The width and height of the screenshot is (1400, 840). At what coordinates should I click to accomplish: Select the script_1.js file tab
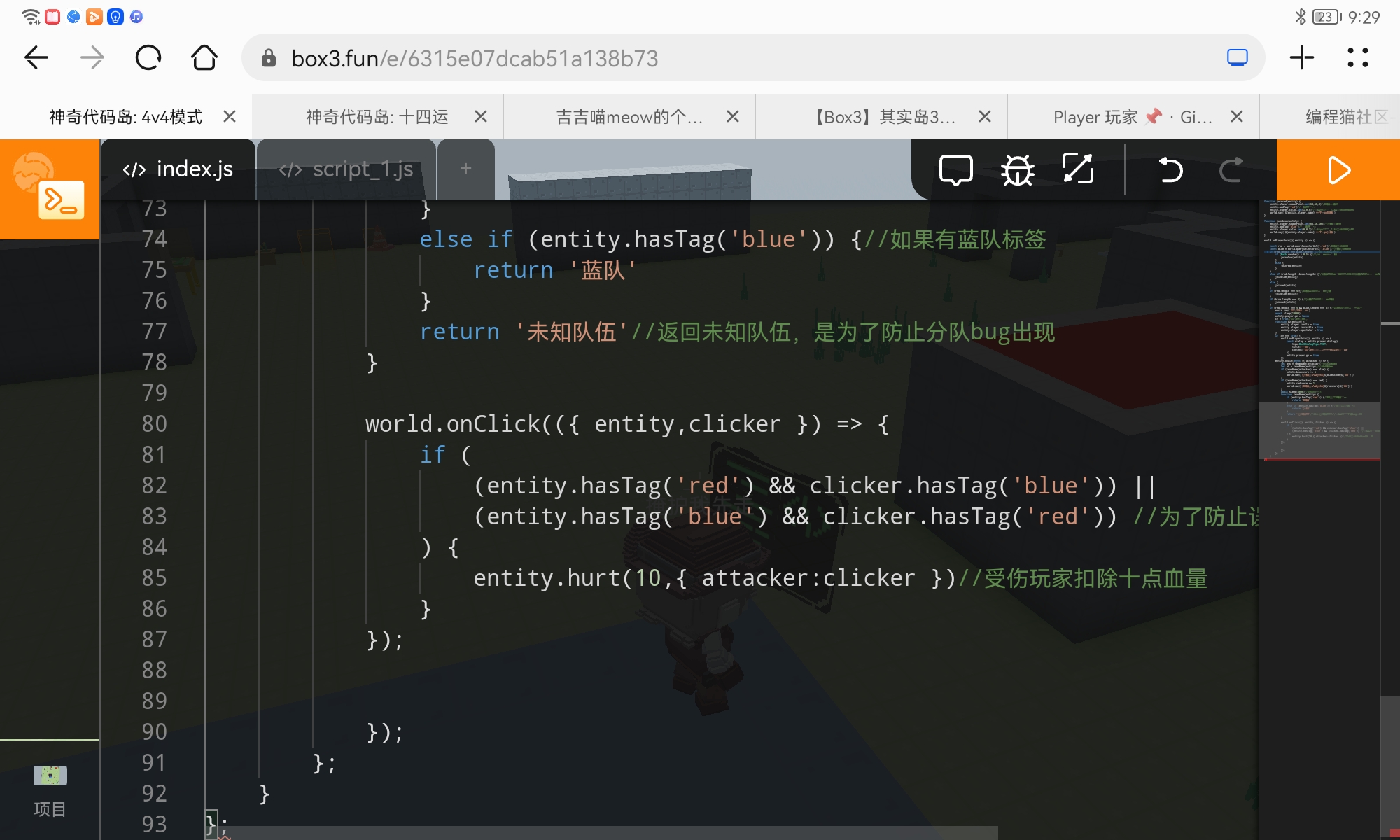tap(346, 169)
